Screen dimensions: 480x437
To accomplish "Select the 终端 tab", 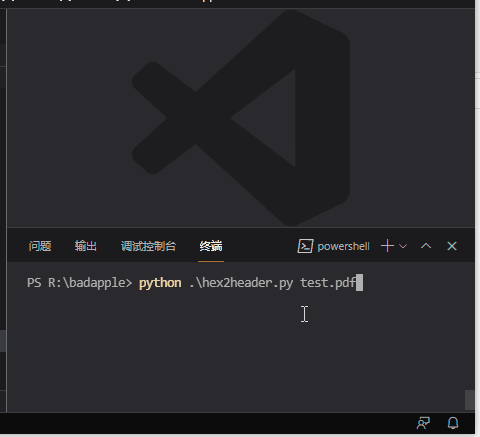I will click(x=211, y=246).
